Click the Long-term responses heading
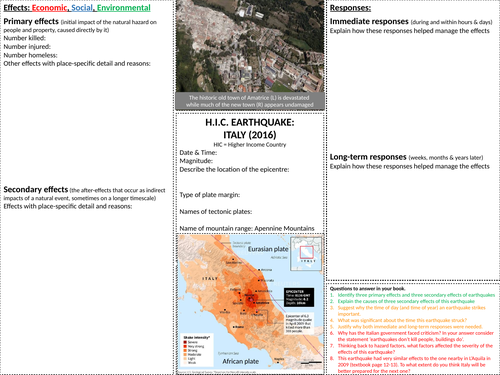500x375 pixels. tap(368, 157)
